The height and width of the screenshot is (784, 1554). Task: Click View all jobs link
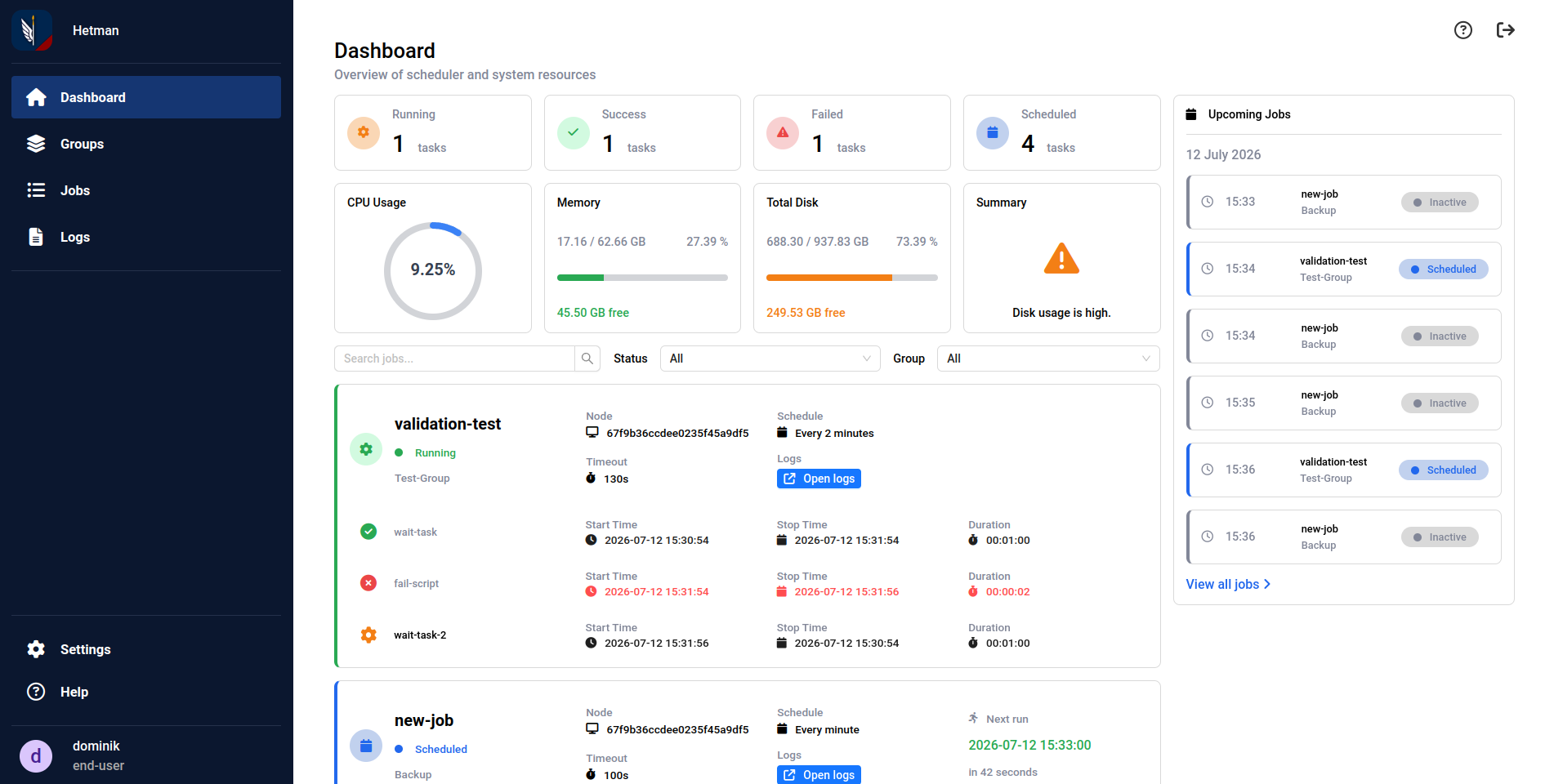(1228, 584)
